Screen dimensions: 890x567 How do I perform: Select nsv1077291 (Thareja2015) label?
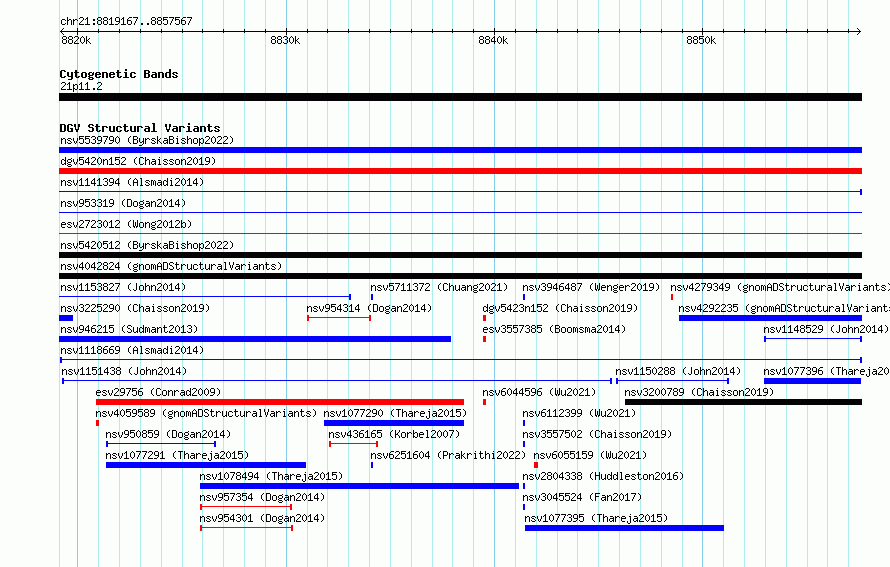tap(177, 455)
